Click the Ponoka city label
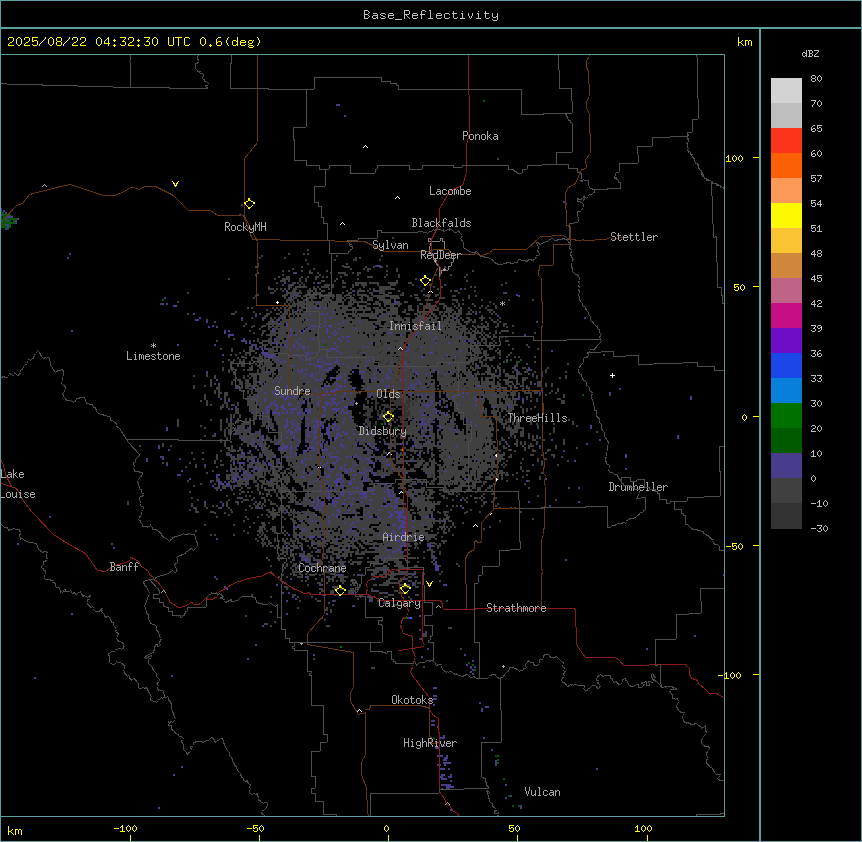 480,136
